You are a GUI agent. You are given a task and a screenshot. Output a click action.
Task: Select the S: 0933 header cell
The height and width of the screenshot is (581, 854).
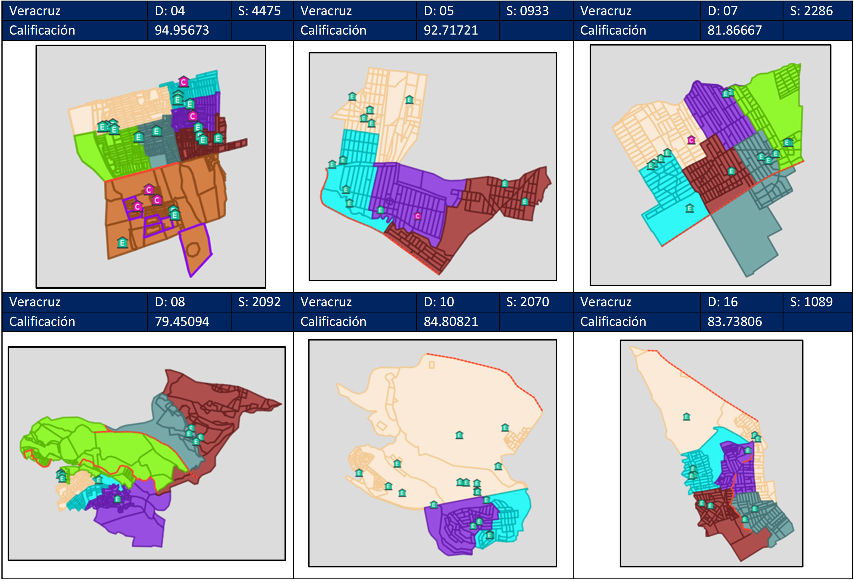tap(535, 10)
